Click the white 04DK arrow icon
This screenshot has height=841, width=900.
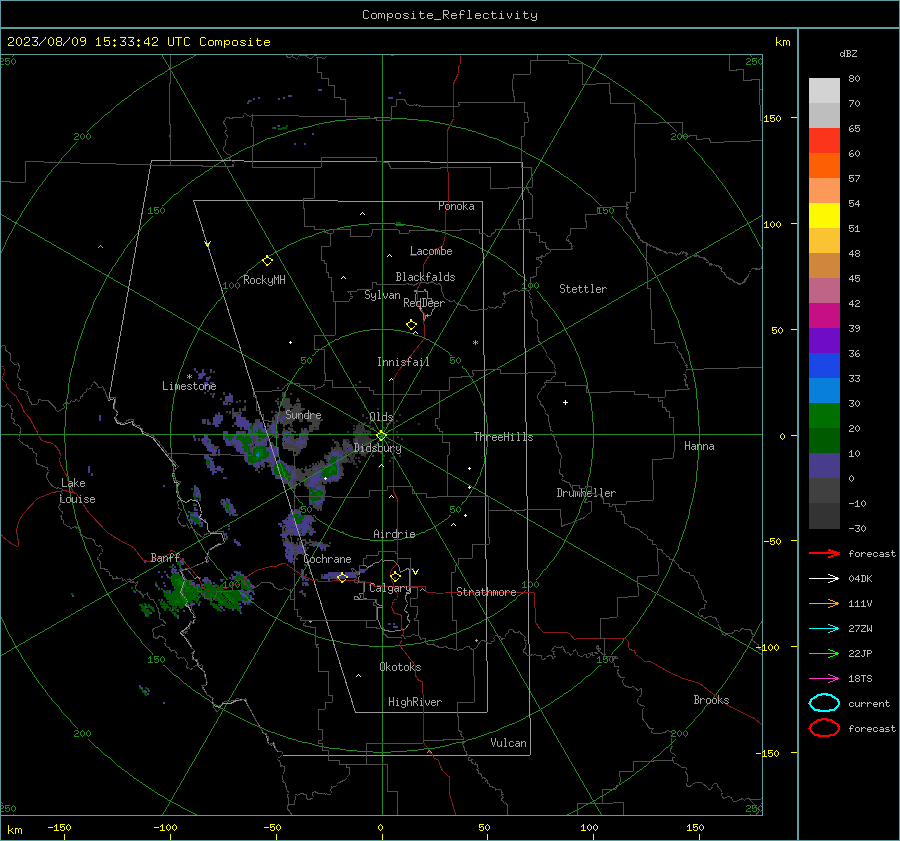(824, 579)
